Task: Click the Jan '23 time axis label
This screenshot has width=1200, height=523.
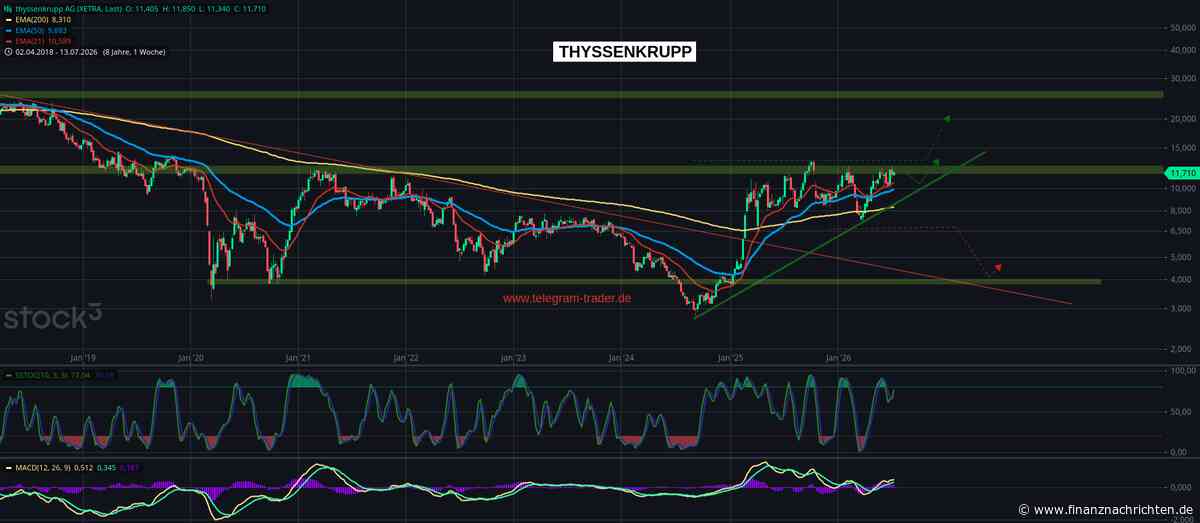Action: coord(514,356)
